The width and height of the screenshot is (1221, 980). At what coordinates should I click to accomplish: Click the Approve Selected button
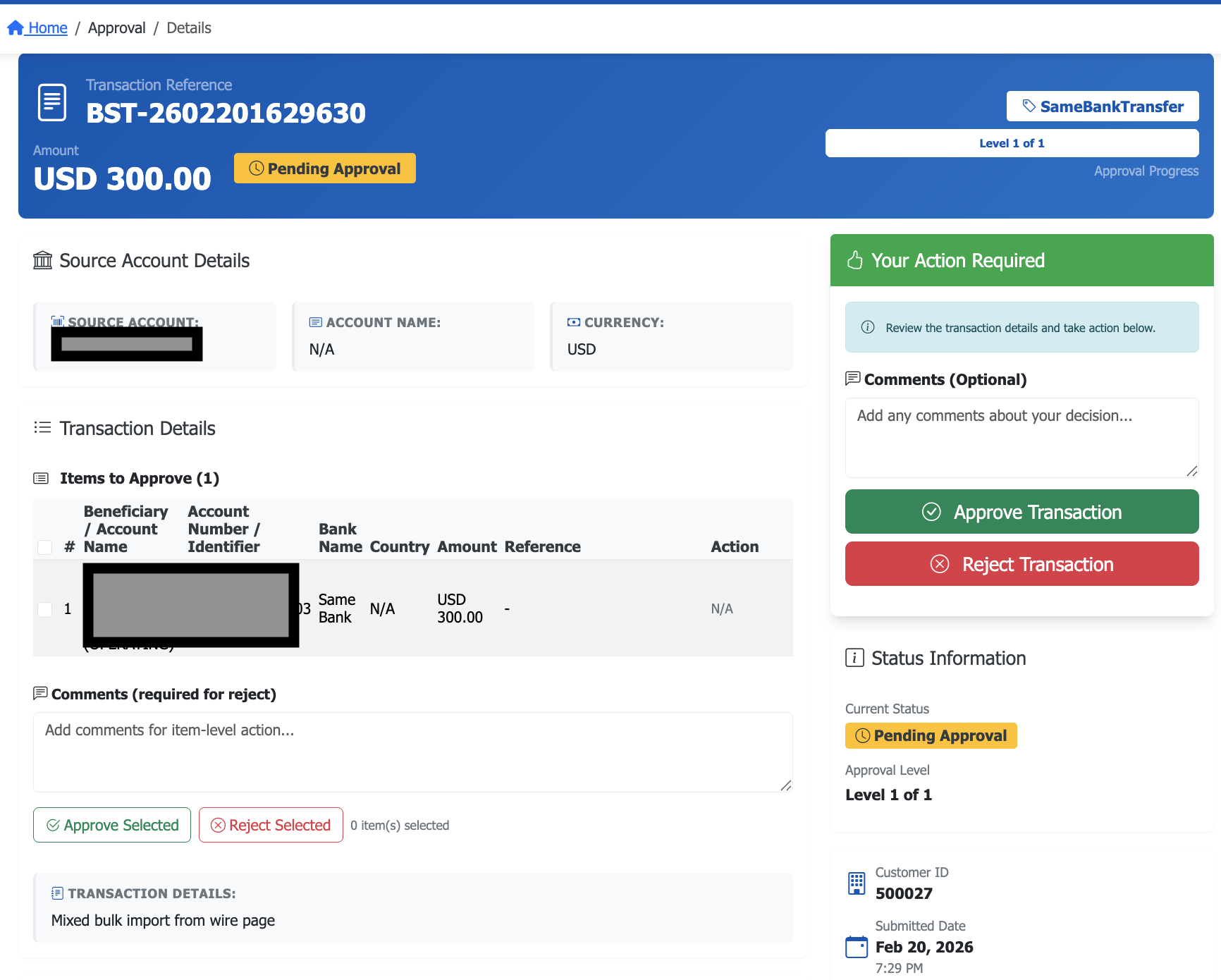tap(112, 825)
